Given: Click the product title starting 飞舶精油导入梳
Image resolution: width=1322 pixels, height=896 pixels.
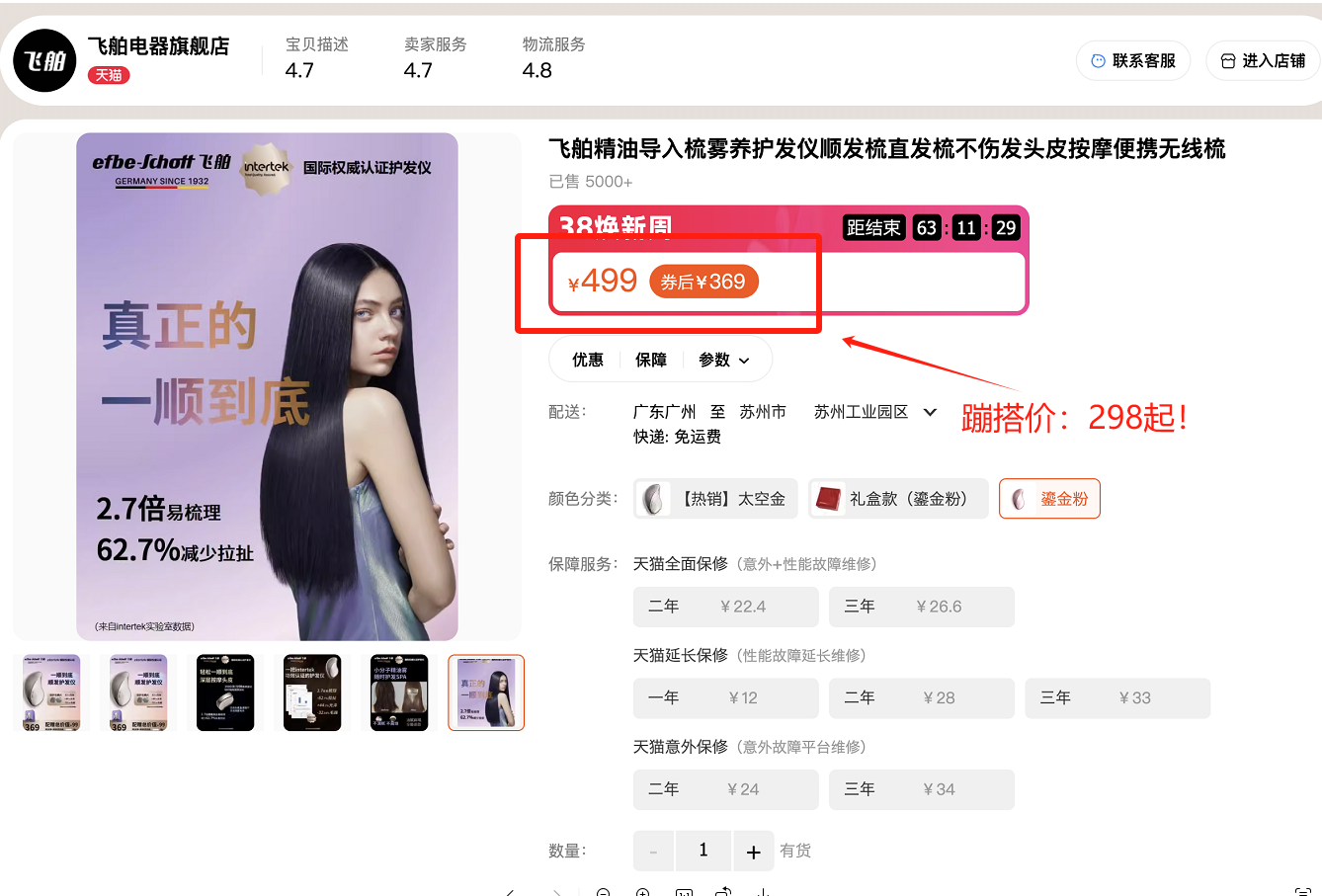Looking at the screenshot, I should [x=887, y=149].
